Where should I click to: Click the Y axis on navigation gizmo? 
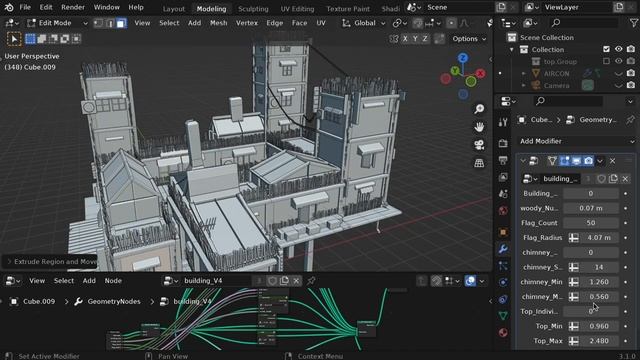[x=455, y=71]
